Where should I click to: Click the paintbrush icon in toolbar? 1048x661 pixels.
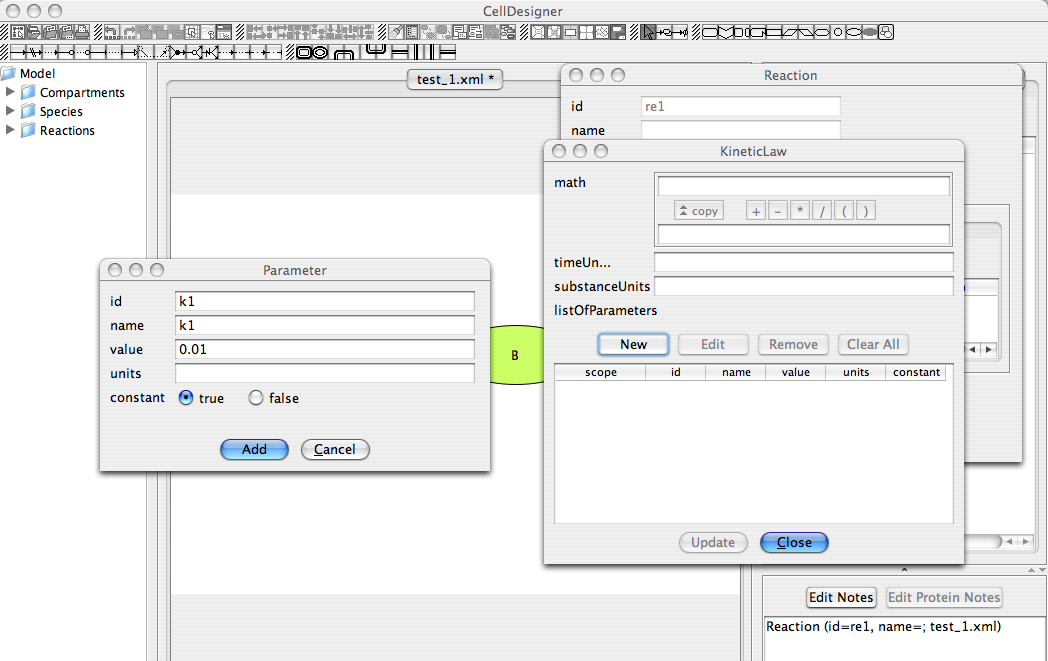398,32
